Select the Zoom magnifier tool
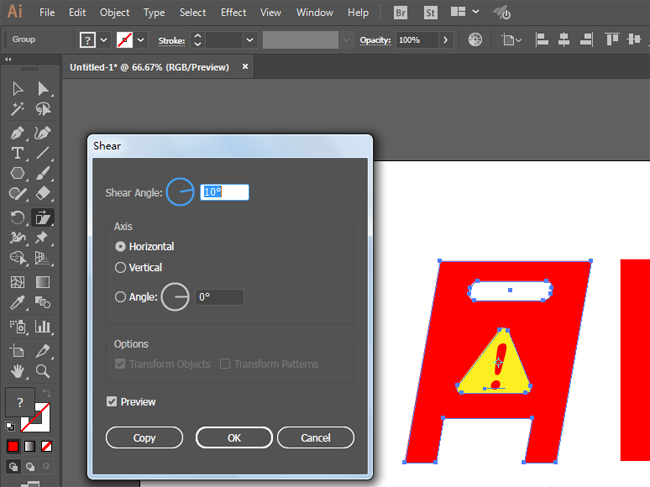Image resolution: width=650 pixels, height=487 pixels. (43, 371)
